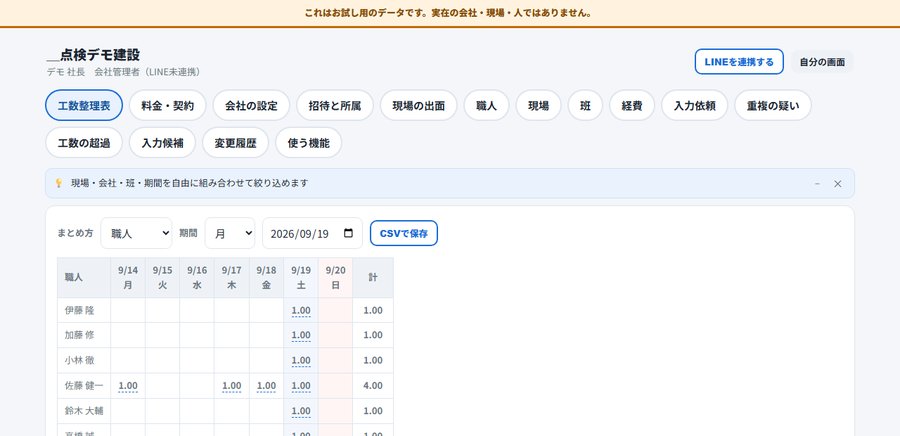Save the table with CSVで保存
This screenshot has height=436, width=900.
click(404, 233)
